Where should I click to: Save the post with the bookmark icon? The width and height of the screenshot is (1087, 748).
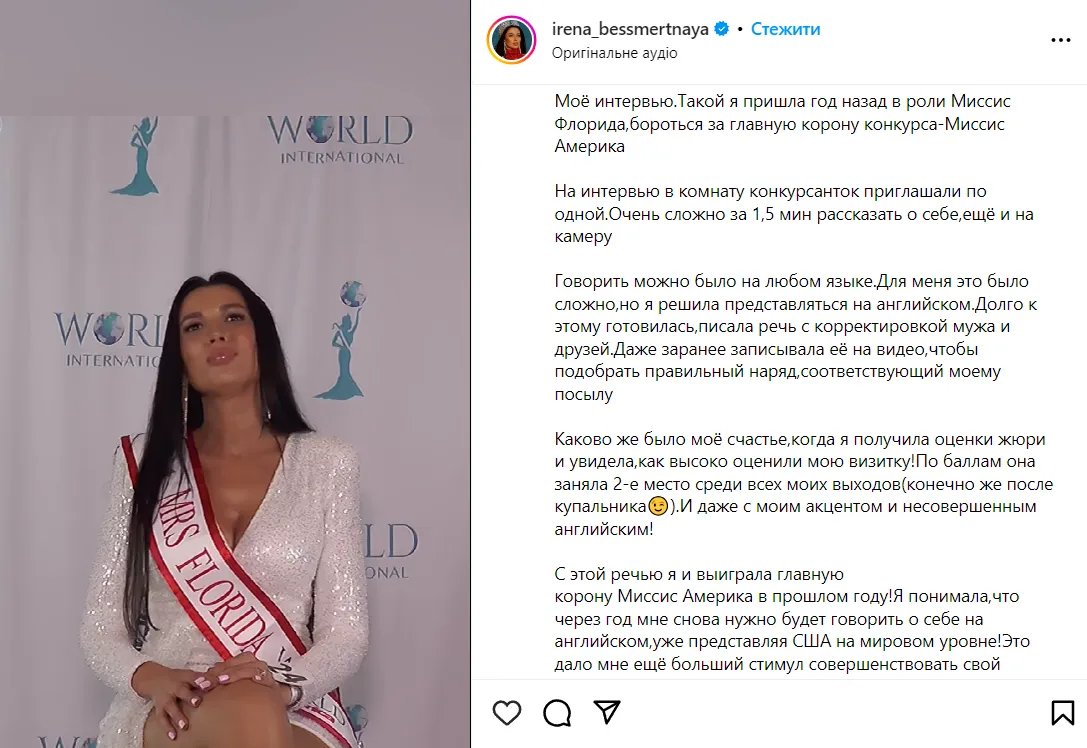1062,713
